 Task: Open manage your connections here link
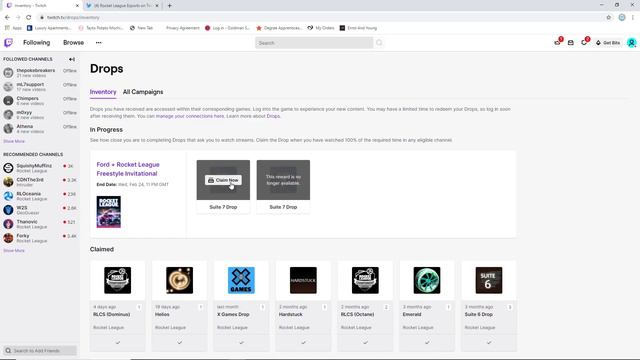click(x=190, y=116)
